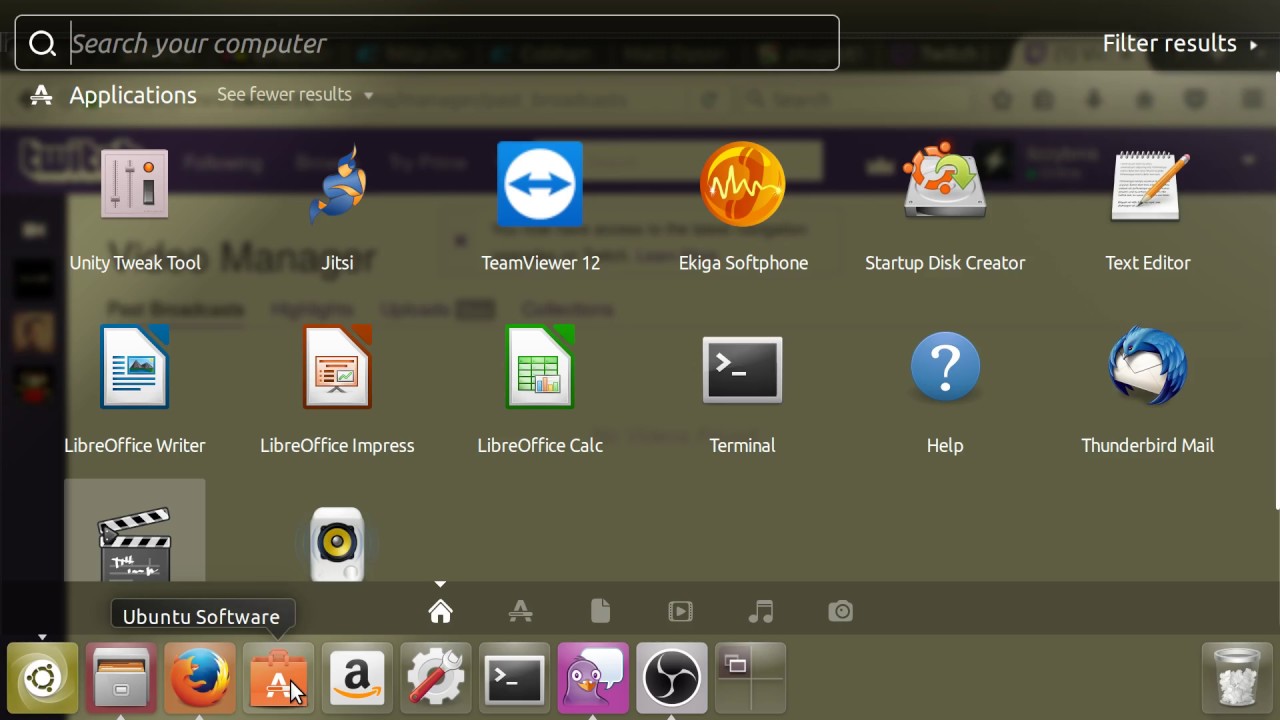Open Files manager from the launcher
This screenshot has height=720, width=1280.
(121, 679)
